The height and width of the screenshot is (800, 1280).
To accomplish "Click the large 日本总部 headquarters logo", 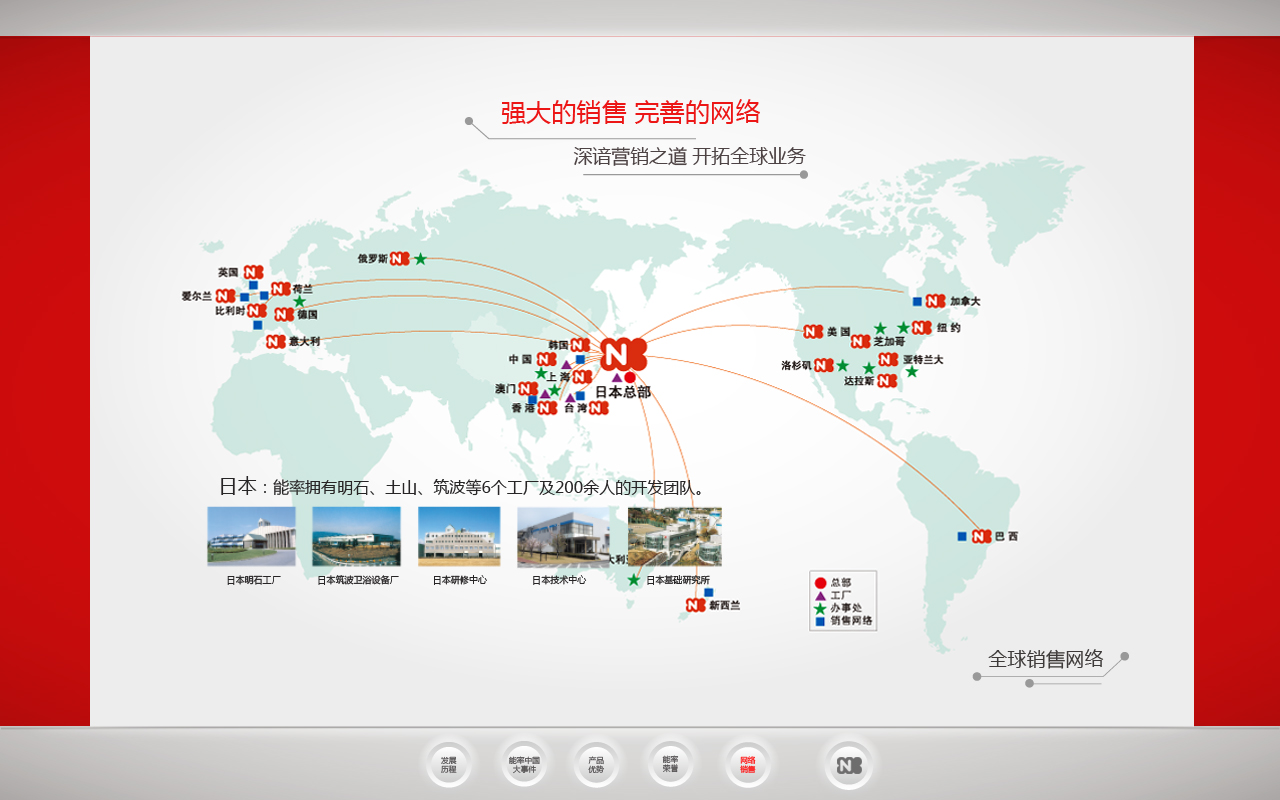I will (623, 354).
